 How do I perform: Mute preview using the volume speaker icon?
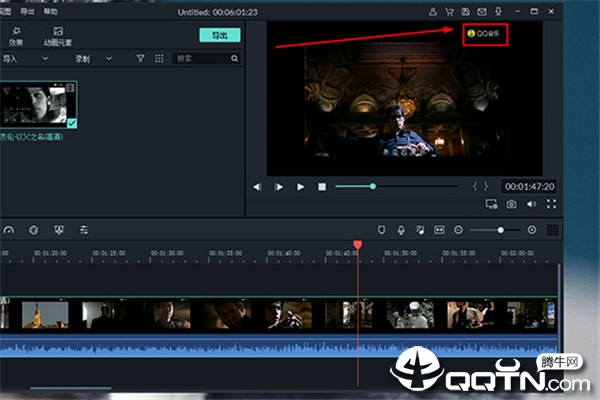[531, 204]
